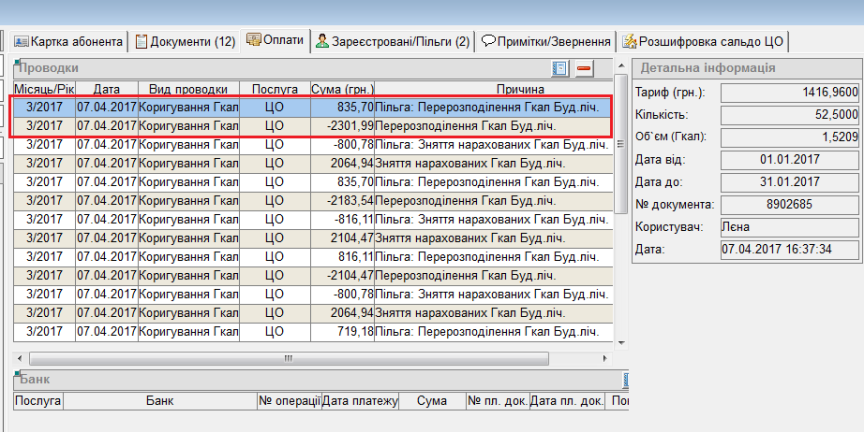
Task: Sort by Сума (грн.) column header
Action: 342,89
